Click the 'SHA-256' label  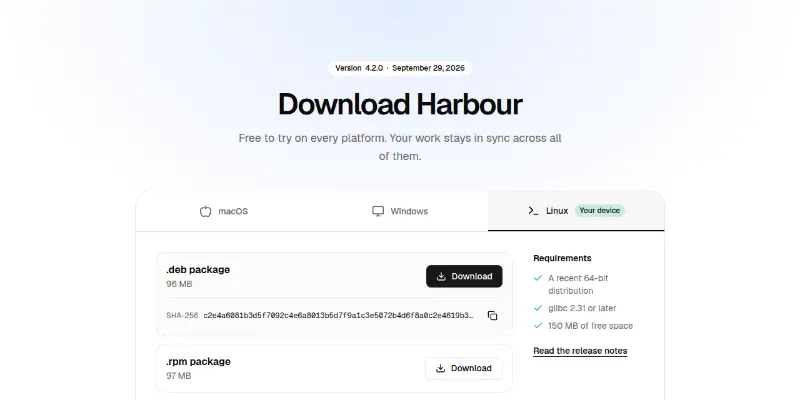pos(182,316)
